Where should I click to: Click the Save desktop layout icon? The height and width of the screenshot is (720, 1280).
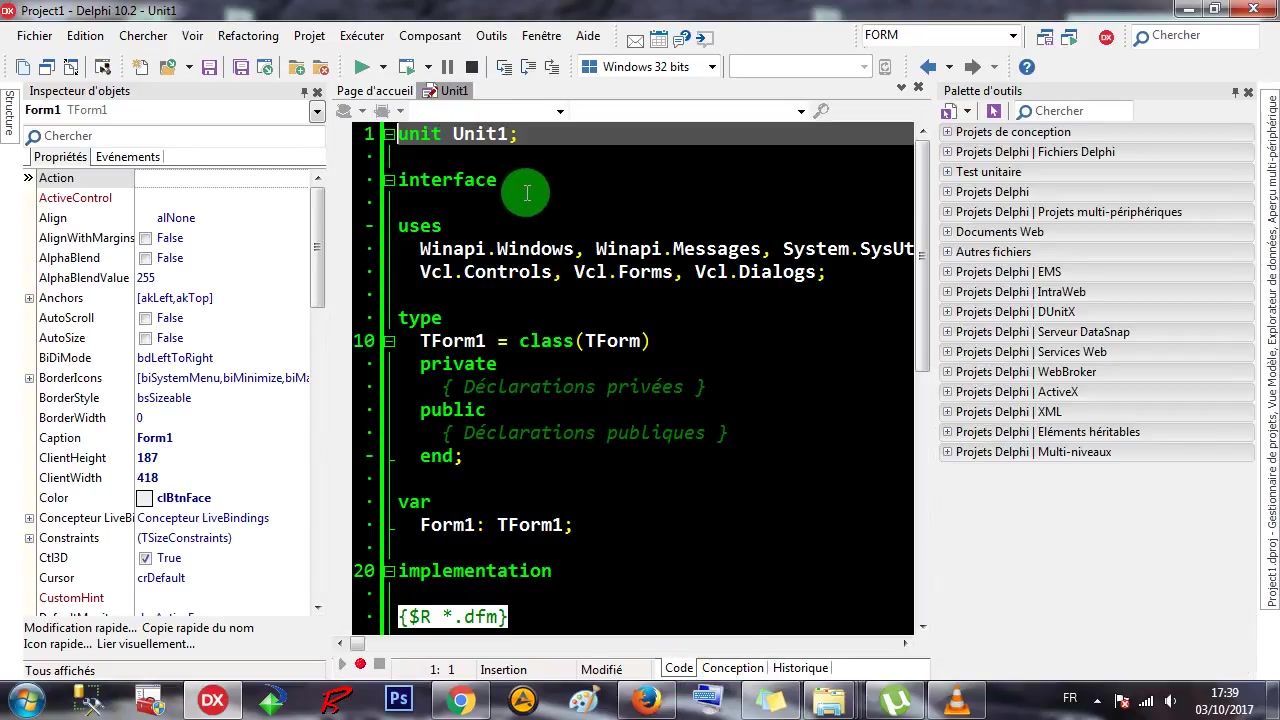(x=1045, y=36)
